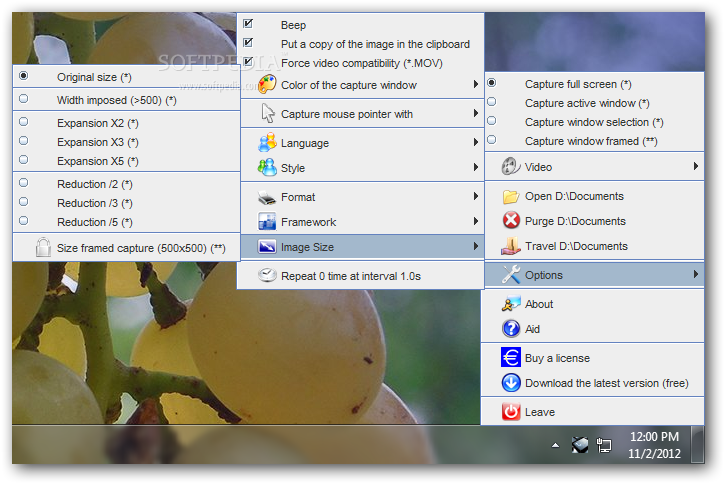Screen dimensions: 725x484
Task: Expand the Style submenu arrow
Action: [x=475, y=167]
